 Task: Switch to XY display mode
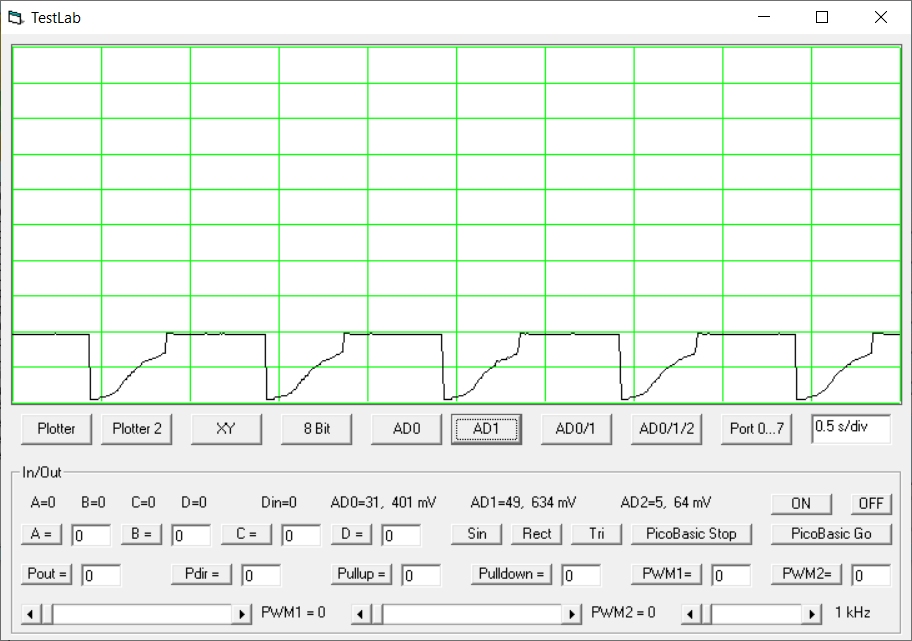coord(226,428)
